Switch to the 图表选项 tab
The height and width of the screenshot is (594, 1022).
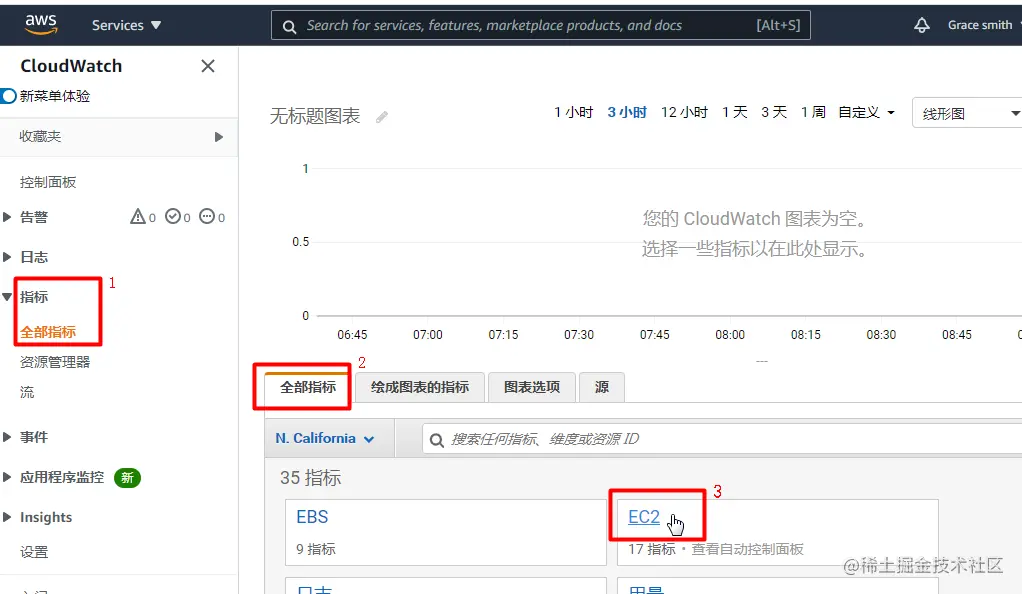click(532, 387)
